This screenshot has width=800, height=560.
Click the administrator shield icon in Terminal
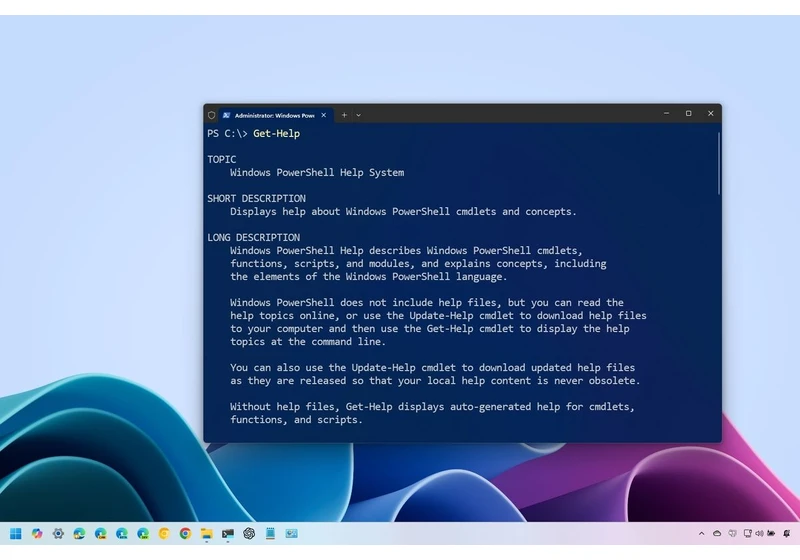click(x=211, y=115)
